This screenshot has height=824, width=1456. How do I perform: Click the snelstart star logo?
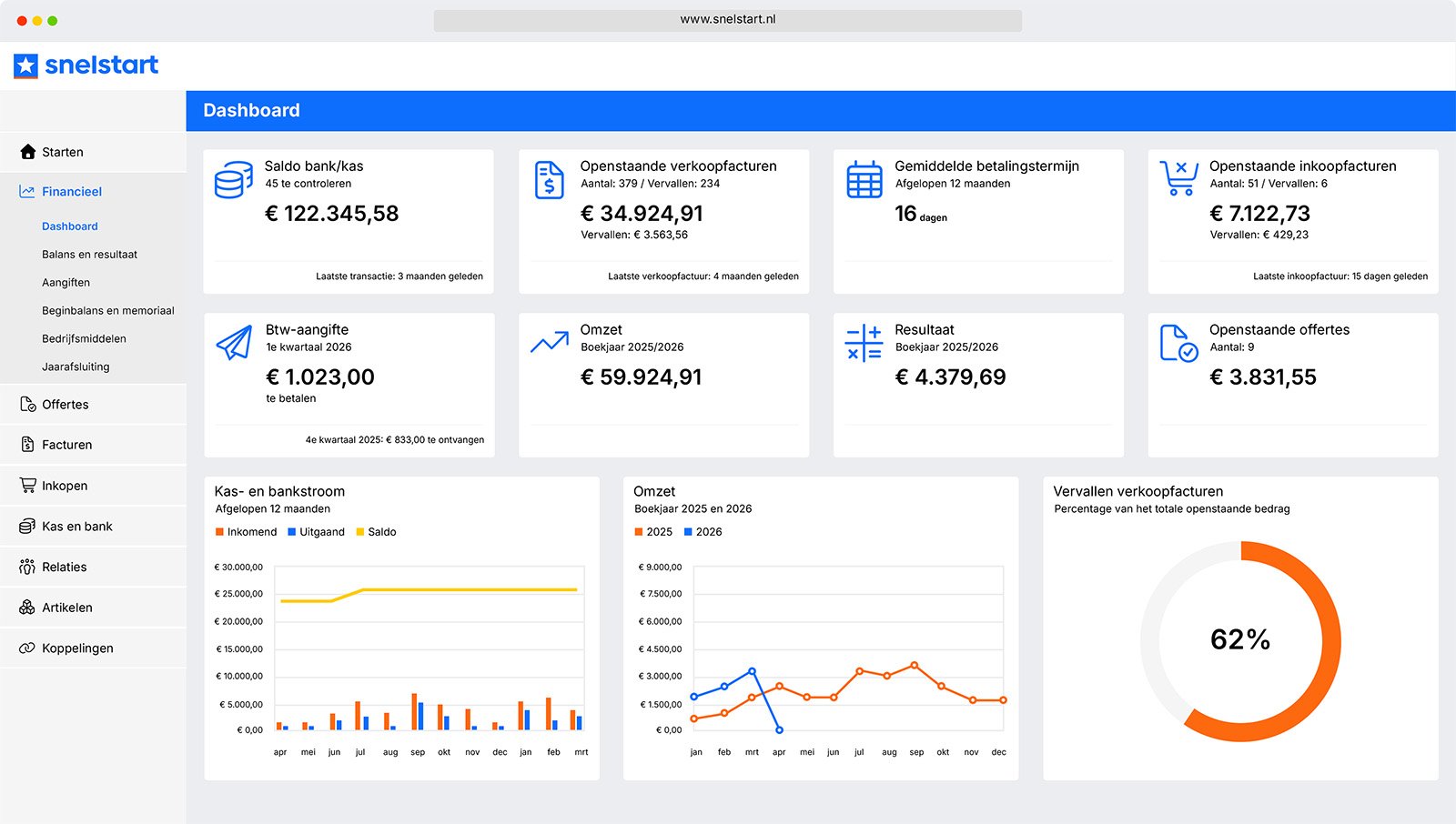click(x=25, y=65)
